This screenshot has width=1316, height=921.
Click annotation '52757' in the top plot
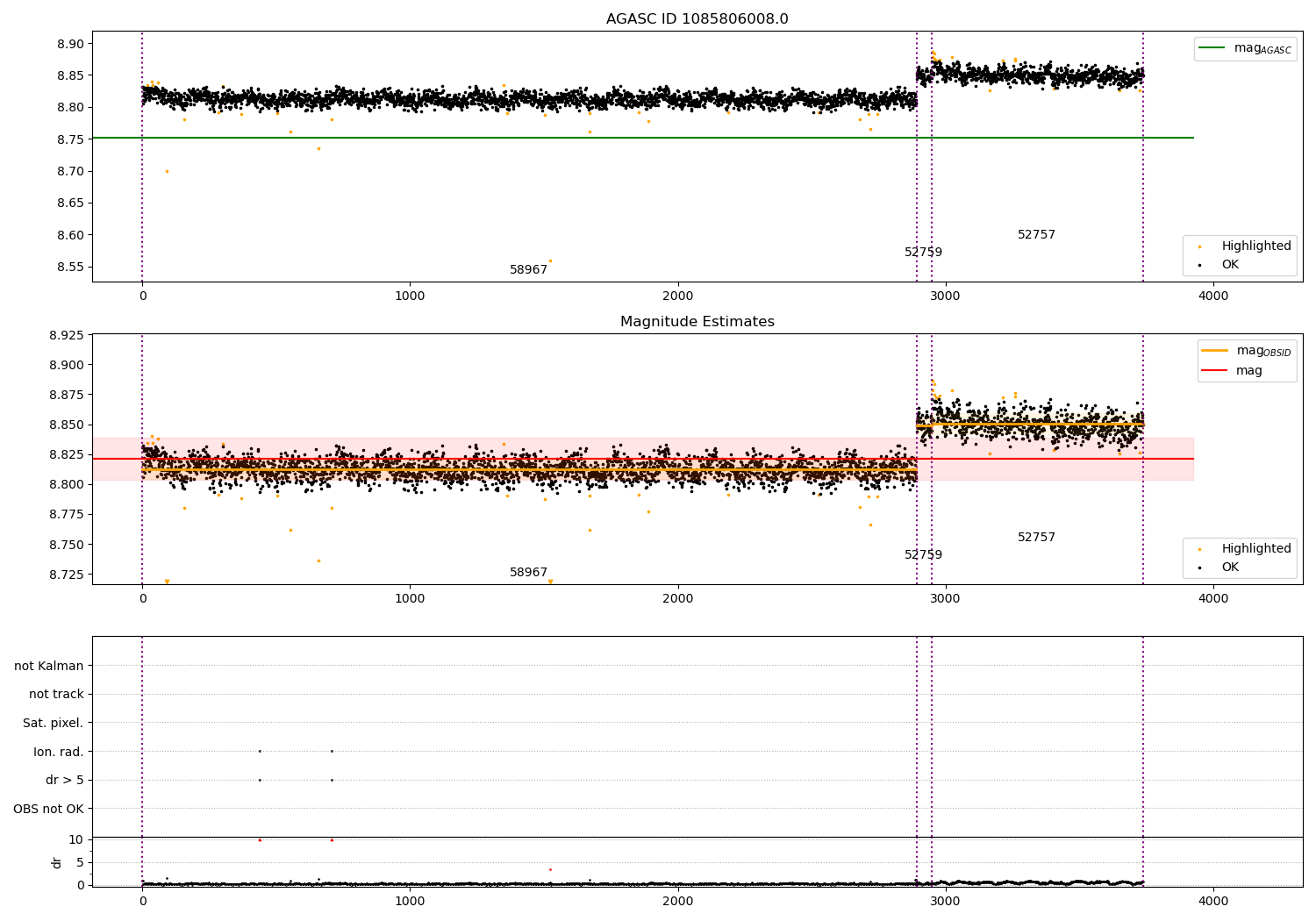1036,235
